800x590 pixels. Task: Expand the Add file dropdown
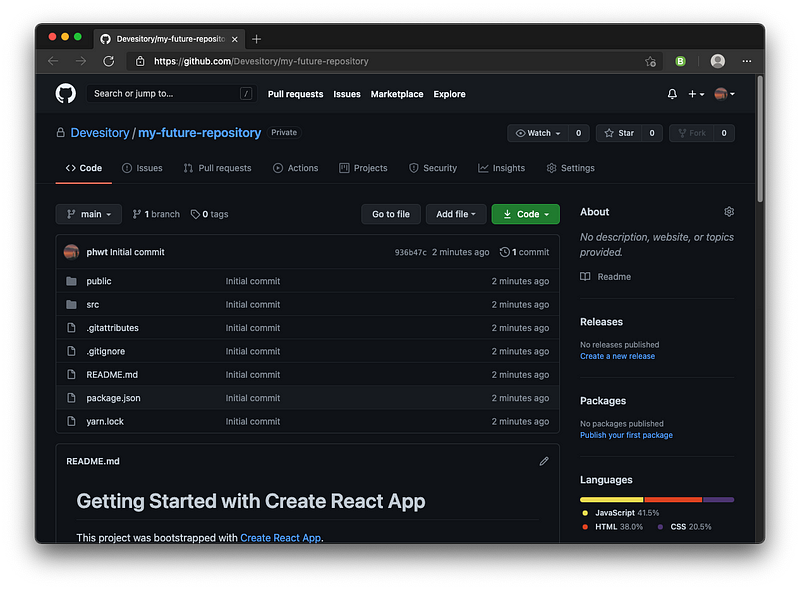[456, 214]
